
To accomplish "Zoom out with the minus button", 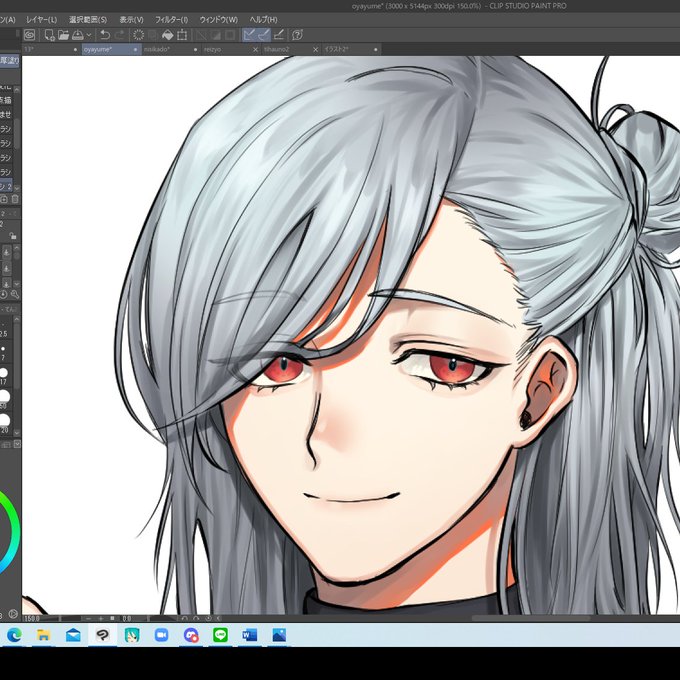I will 88,619.
